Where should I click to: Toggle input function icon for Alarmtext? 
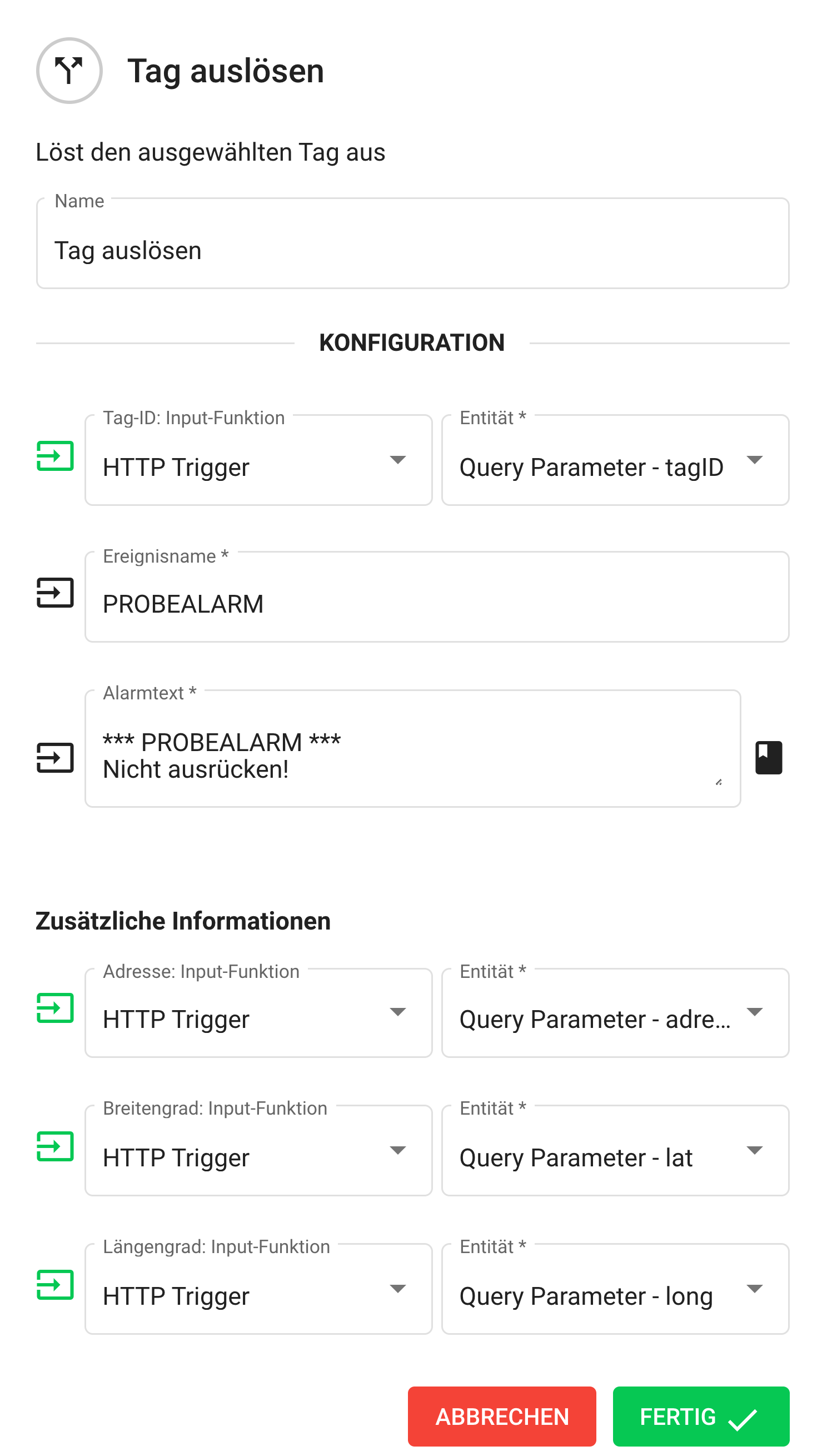click(55, 757)
